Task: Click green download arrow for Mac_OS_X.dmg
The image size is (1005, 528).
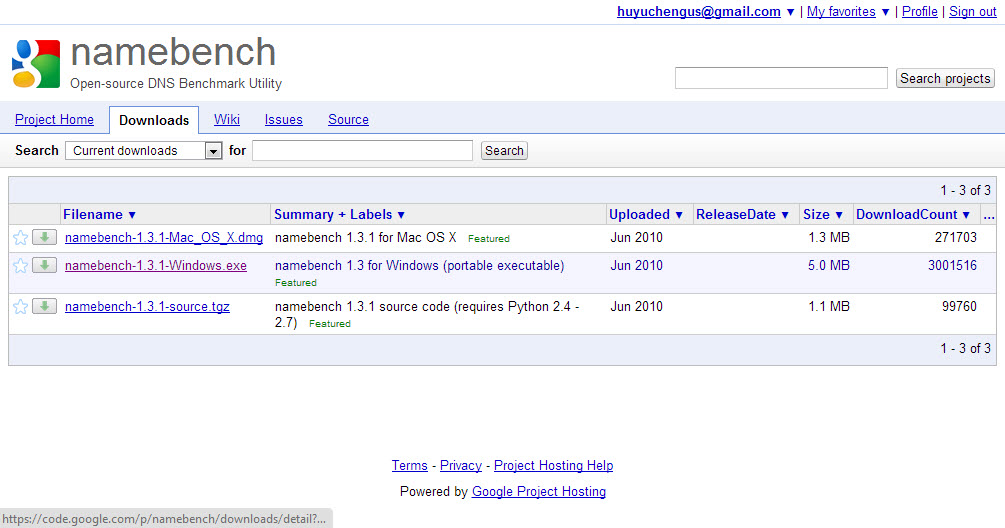Action: coord(44,237)
